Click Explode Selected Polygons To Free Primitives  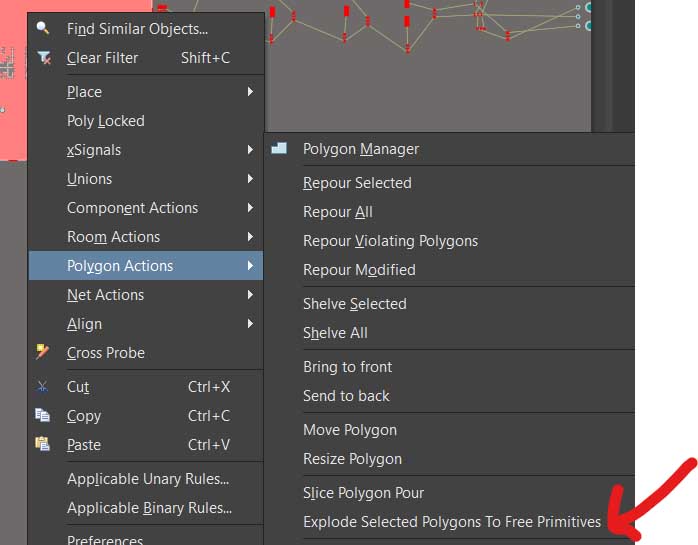pos(452,522)
